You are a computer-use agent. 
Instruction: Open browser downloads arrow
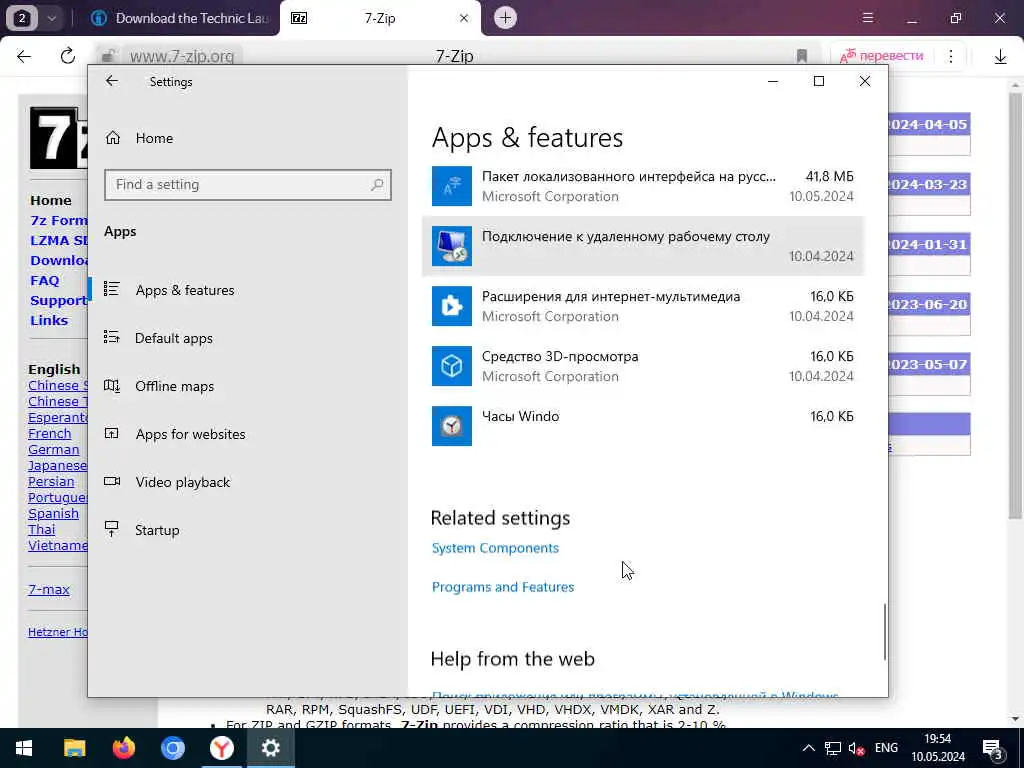click(x=1000, y=57)
